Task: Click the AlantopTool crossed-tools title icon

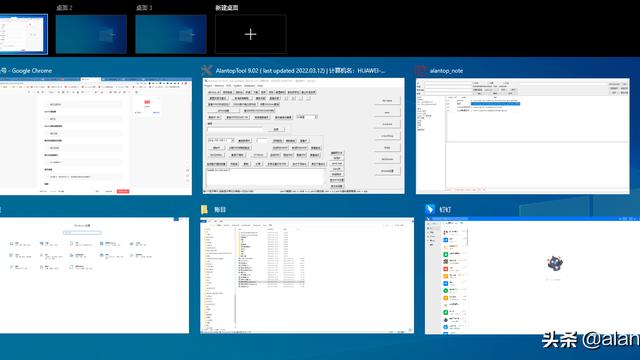Action: [x=207, y=70]
